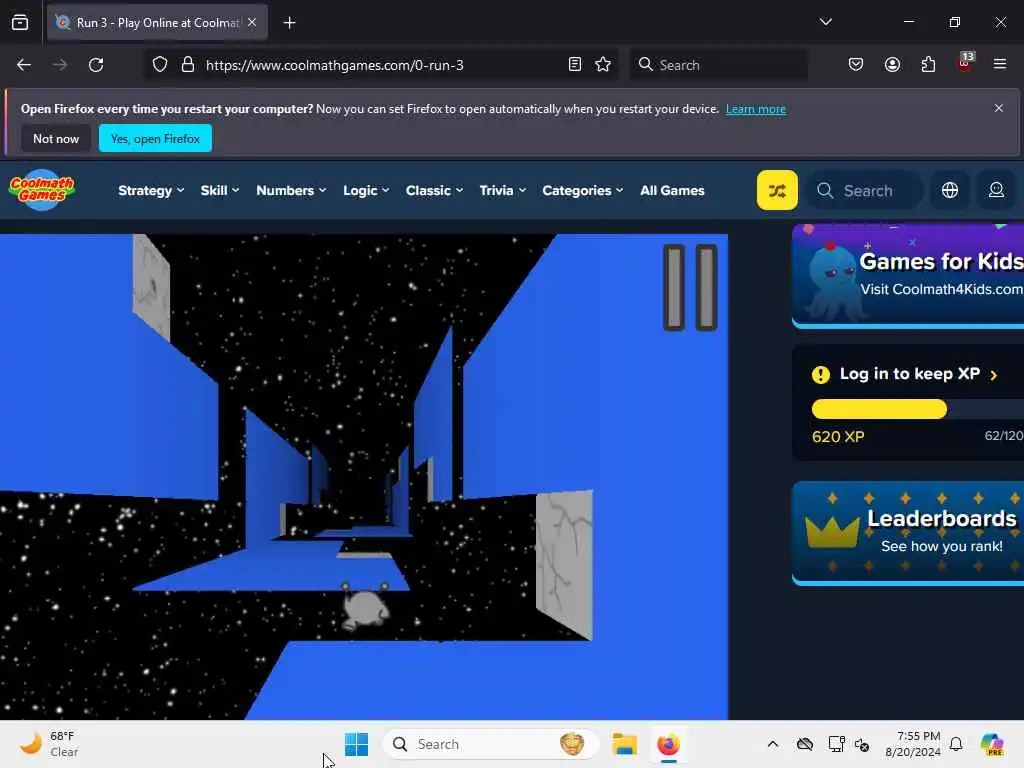Click the Coolmath Games logo
Image resolution: width=1024 pixels, height=768 pixels.
[x=42, y=190]
